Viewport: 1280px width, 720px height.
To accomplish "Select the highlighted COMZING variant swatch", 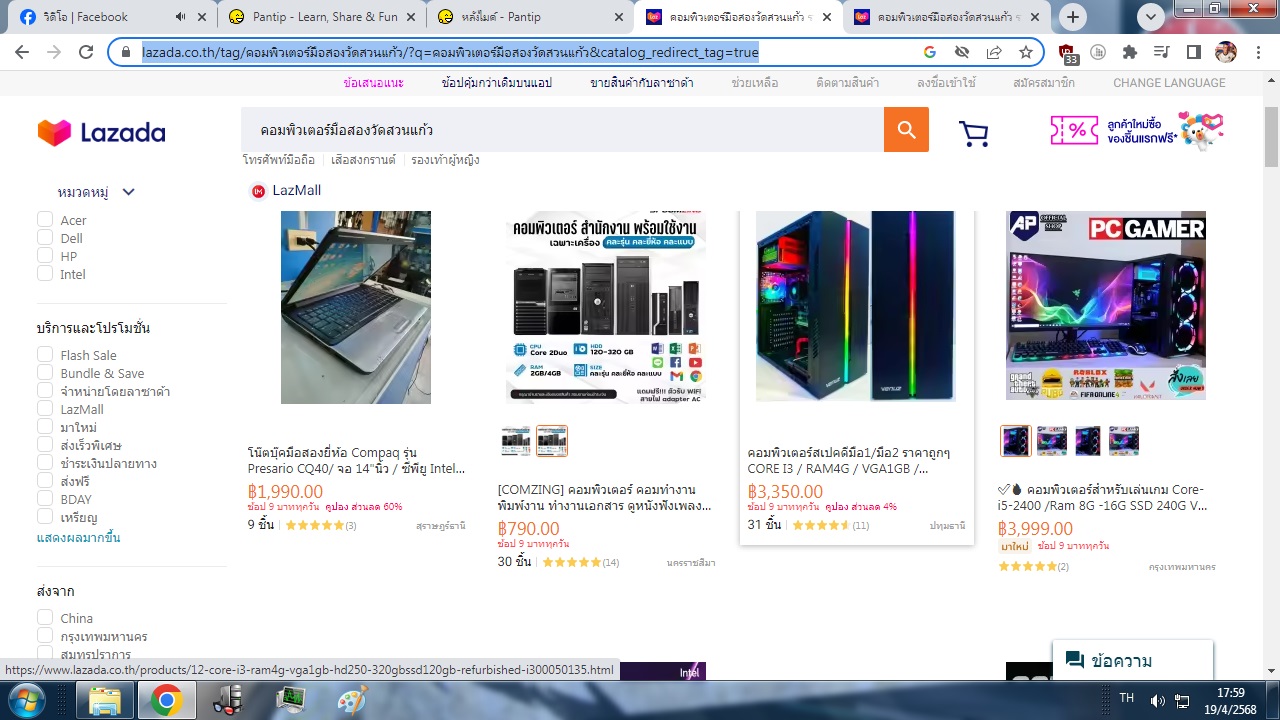I will coord(552,441).
